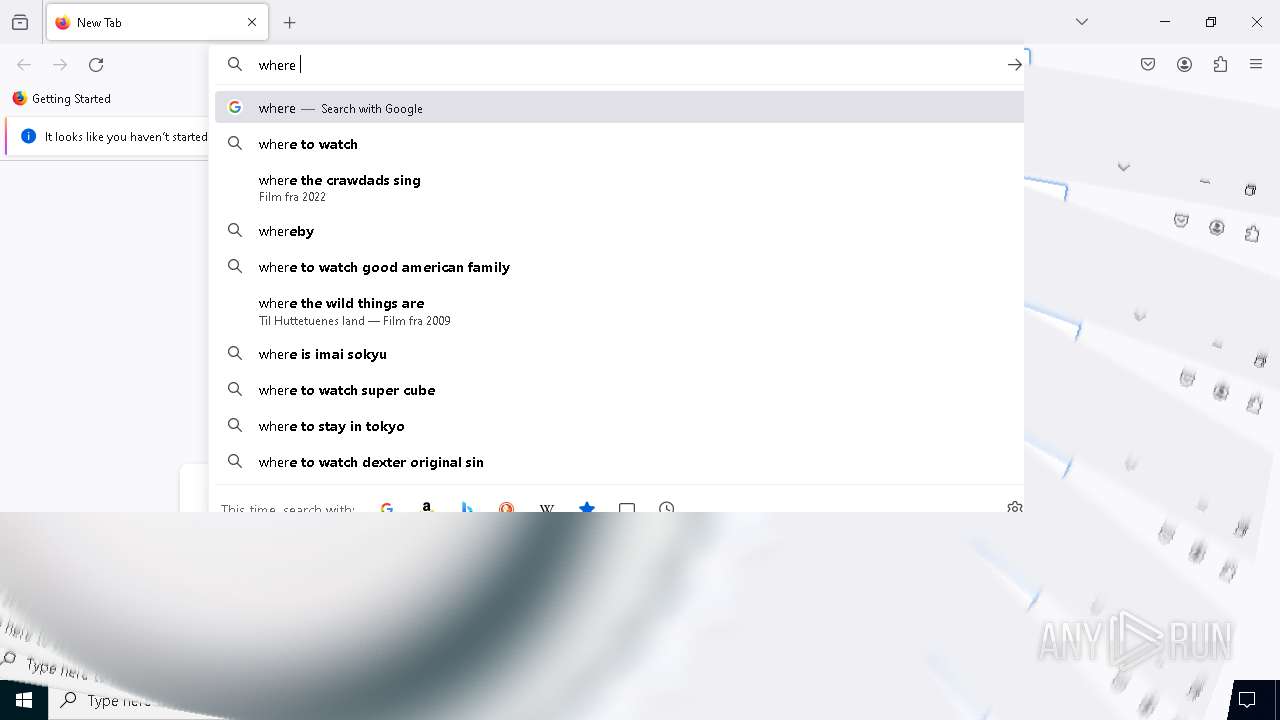Close the New Tab tab
The image size is (1280, 720).
coord(252,22)
